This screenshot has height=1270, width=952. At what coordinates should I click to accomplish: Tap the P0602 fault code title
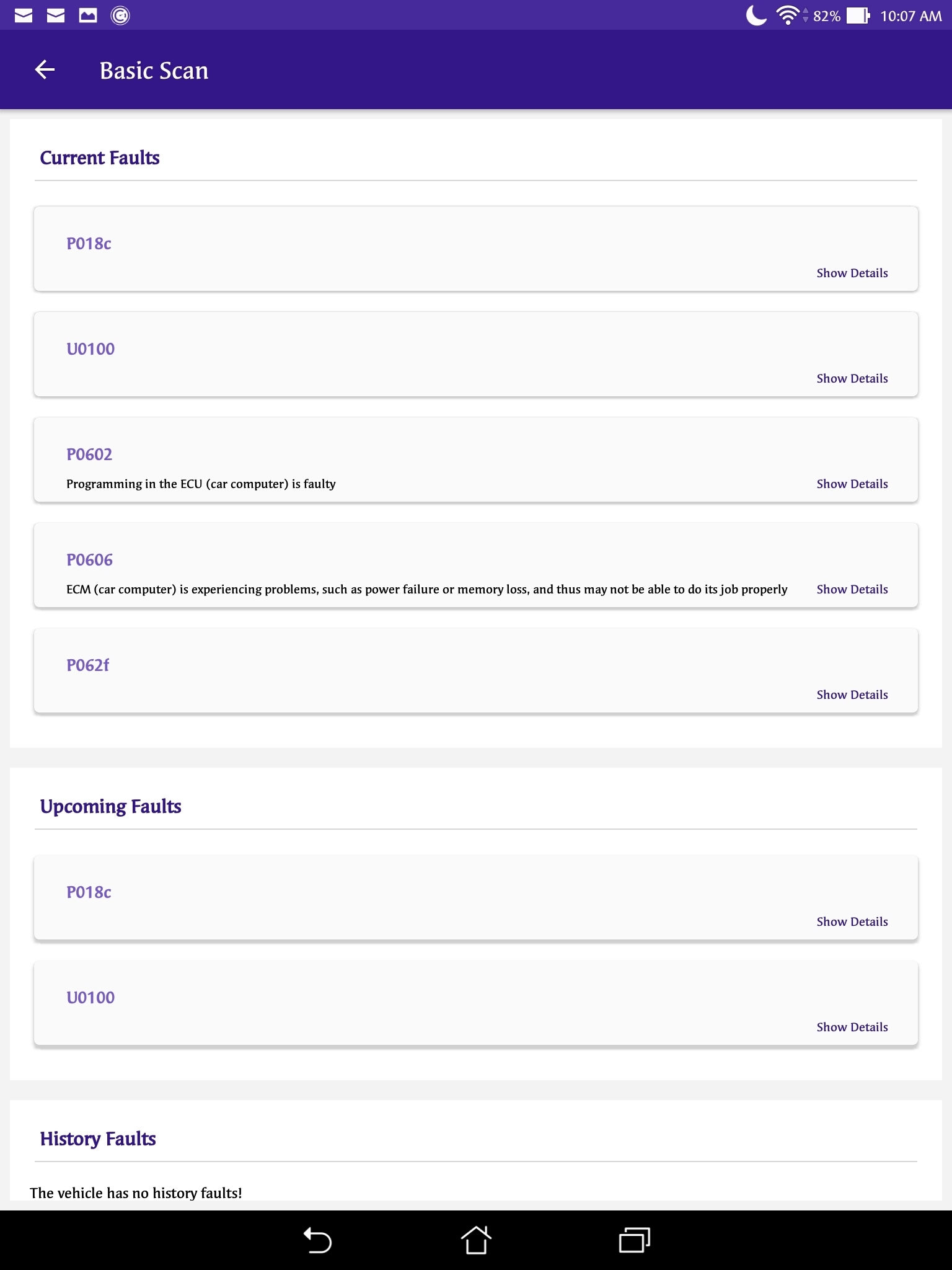pyautogui.click(x=89, y=455)
